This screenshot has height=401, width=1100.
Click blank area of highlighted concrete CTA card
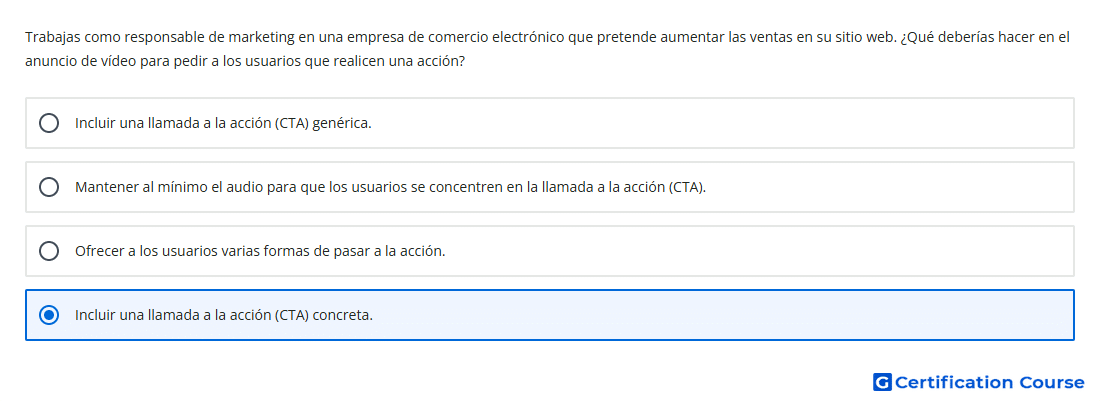point(723,315)
